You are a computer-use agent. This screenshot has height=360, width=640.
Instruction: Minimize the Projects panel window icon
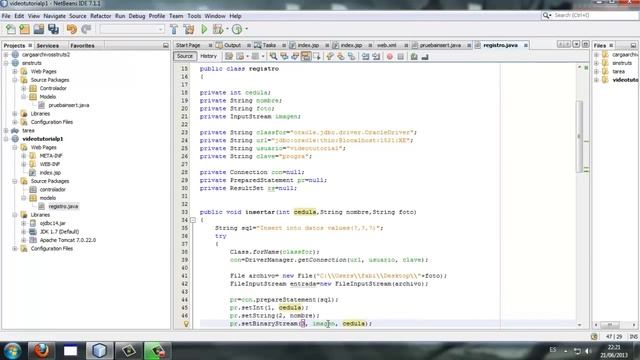[x=165, y=45]
